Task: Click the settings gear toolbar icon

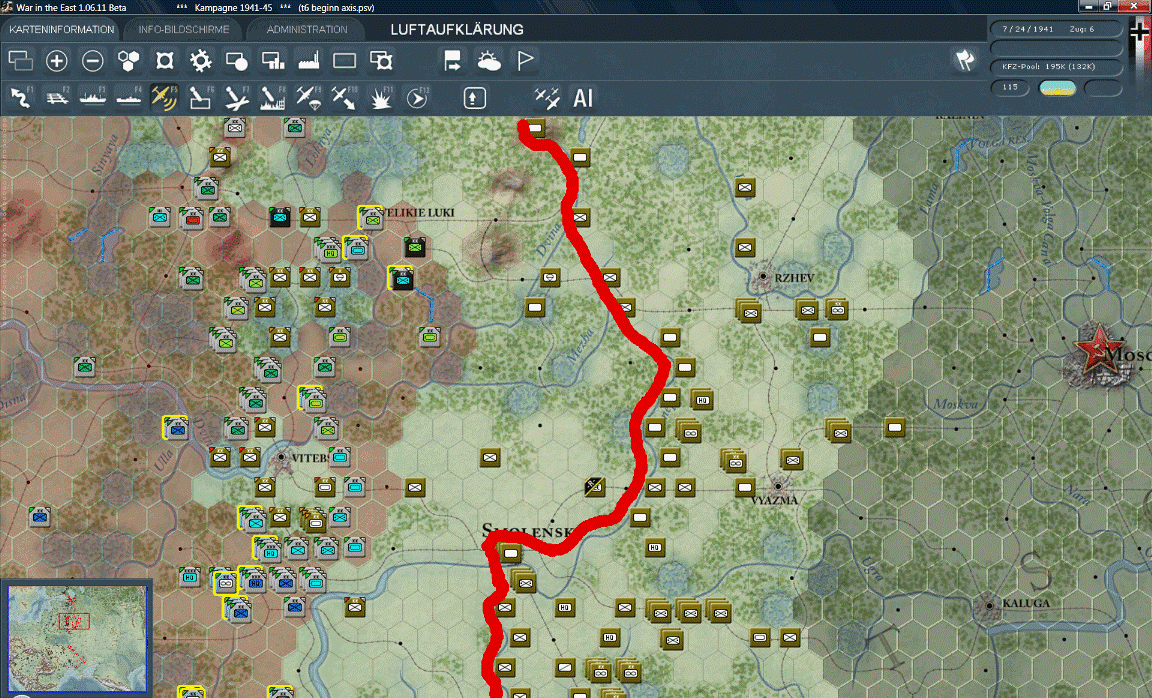Action: tap(200, 61)
